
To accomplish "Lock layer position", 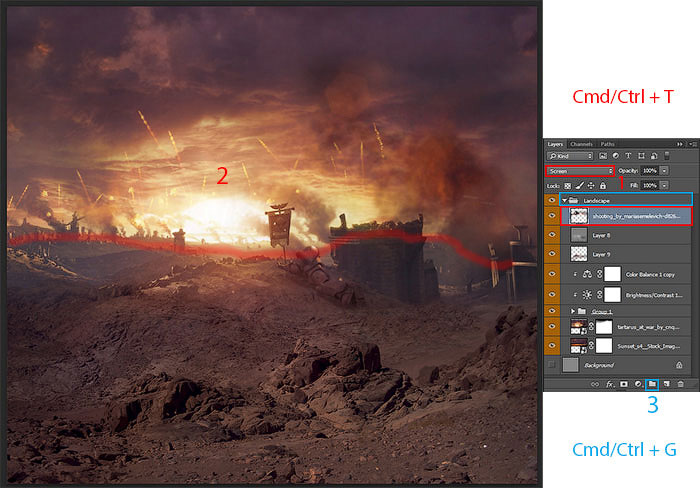I will pos(591,186).
